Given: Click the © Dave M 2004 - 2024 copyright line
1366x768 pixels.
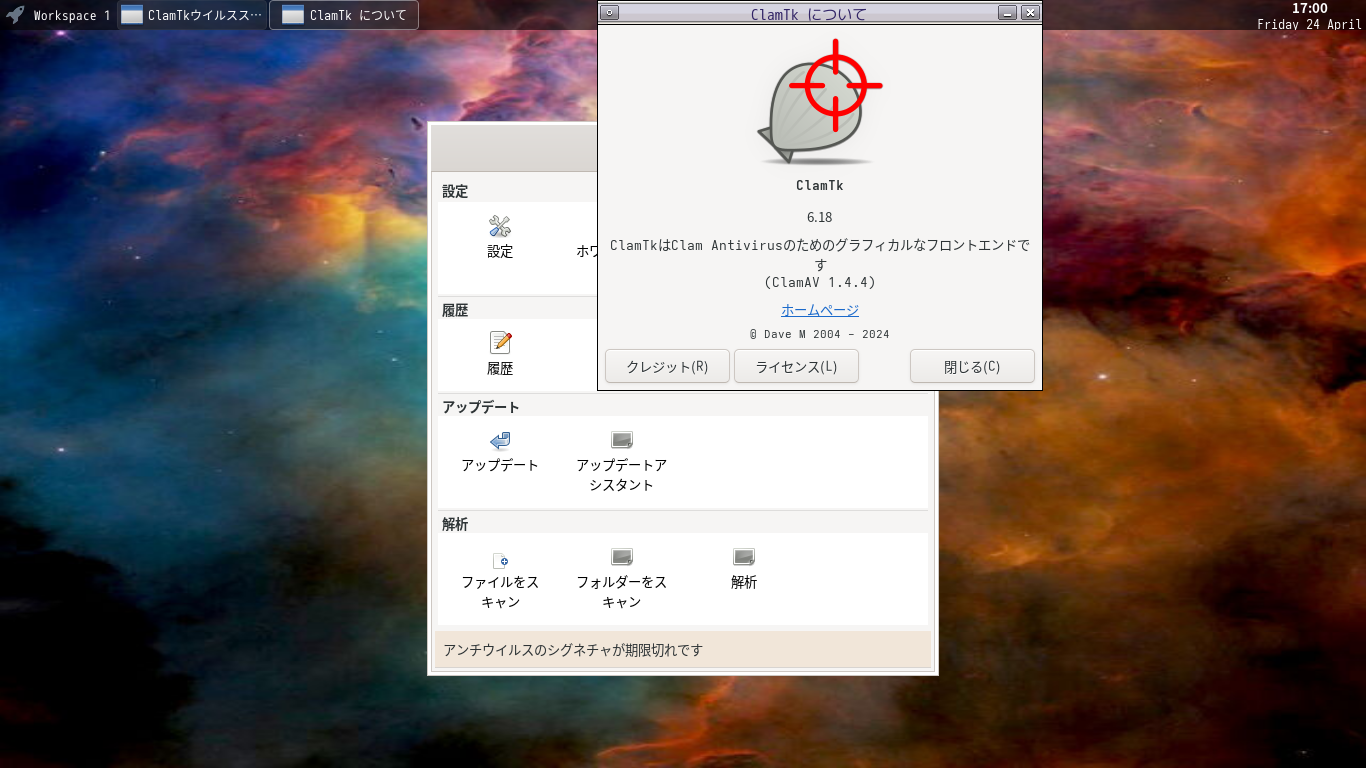Looking at the screenshot, I should click(x=820, y=334).
